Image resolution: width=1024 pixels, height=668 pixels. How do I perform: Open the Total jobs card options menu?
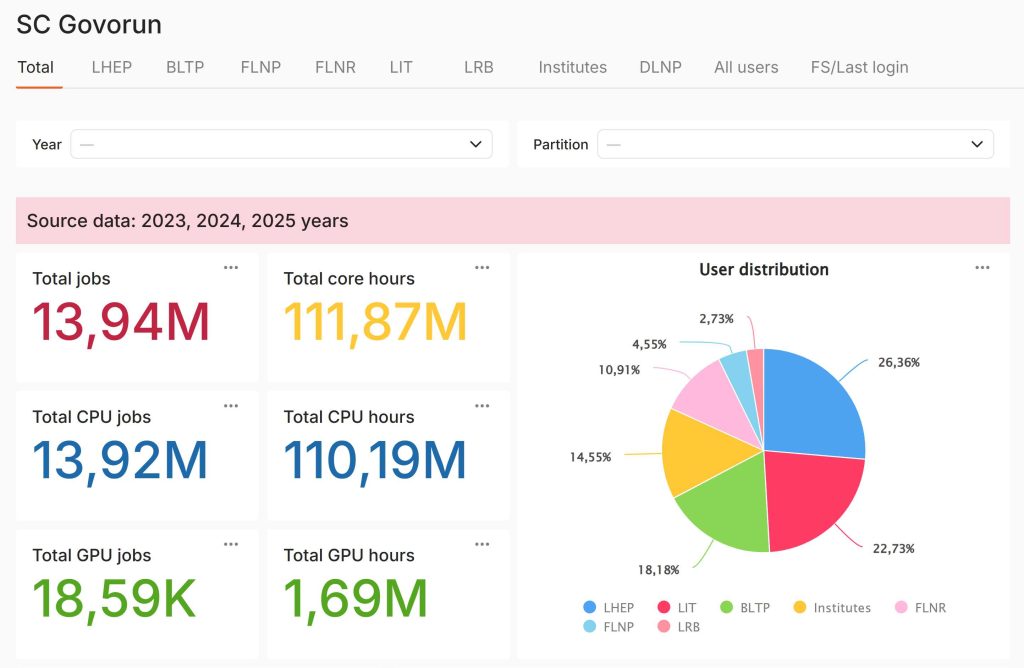231,268
